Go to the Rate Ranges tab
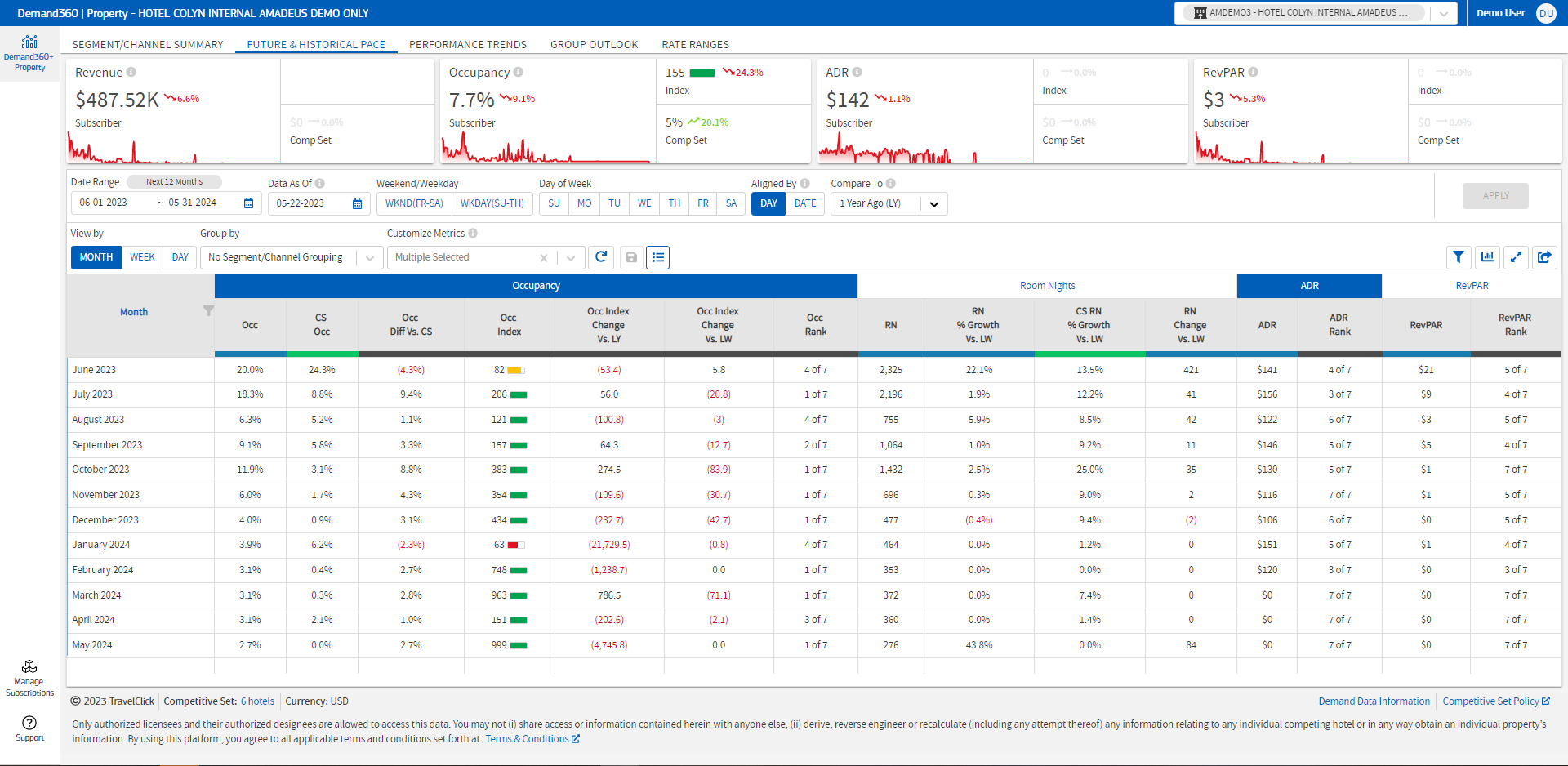The height and width of the screenshot is (766, 1568). (x=695, y=45)
